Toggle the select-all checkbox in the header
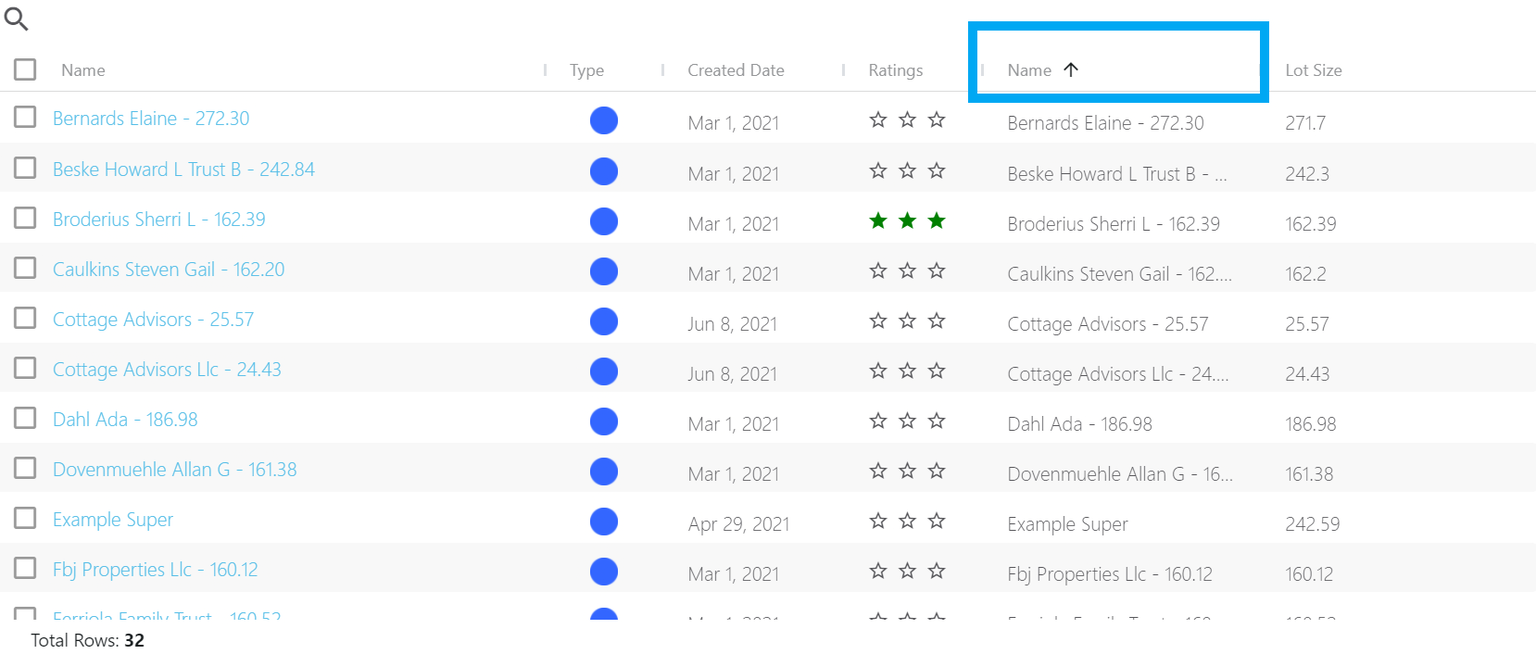The height and width of the screenshot is (654, 1536). point(25,69)
